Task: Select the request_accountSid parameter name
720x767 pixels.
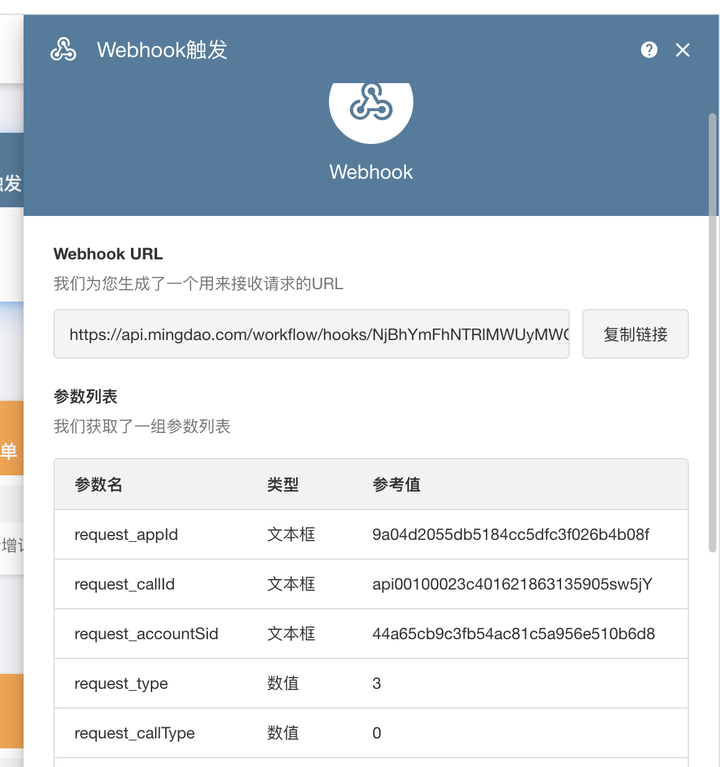Action: (146, 634)
